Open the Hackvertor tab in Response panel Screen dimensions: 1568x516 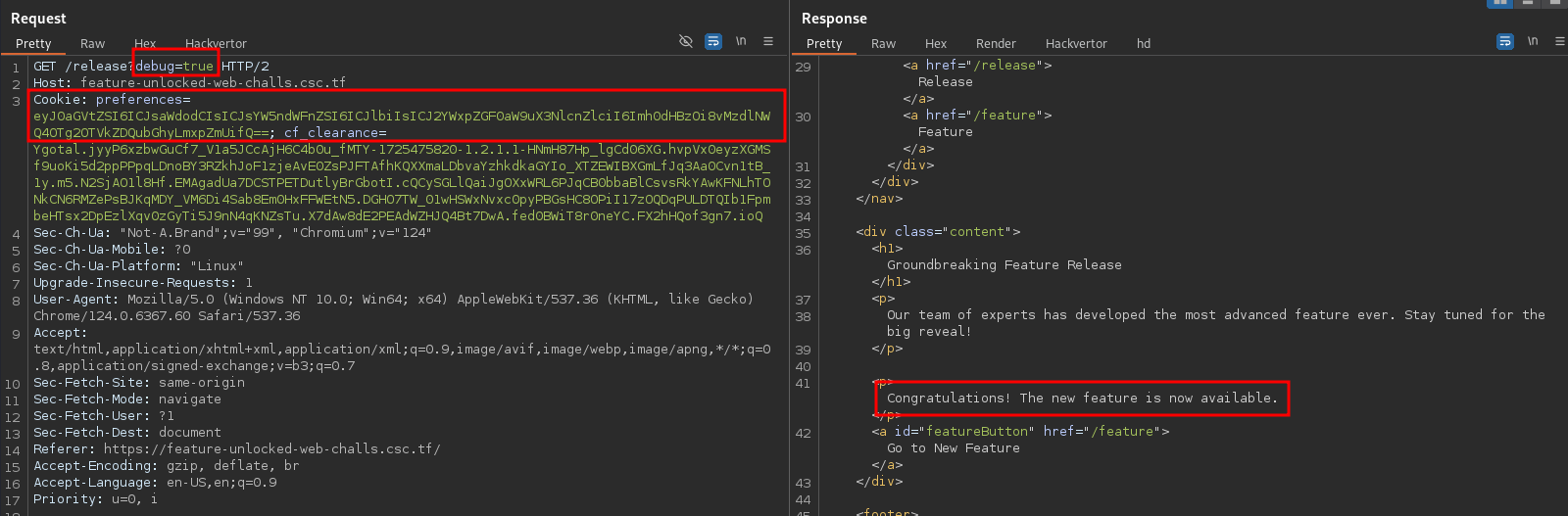pos(1076,44)
